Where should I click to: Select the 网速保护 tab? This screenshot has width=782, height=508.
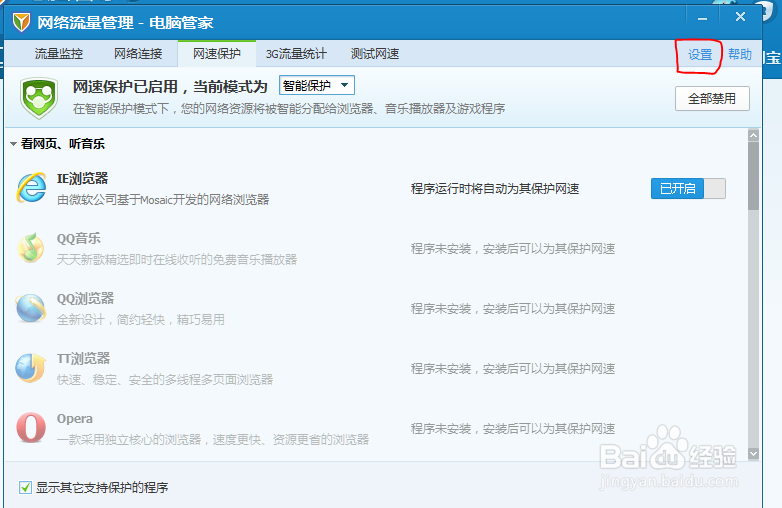click(217, 54)
